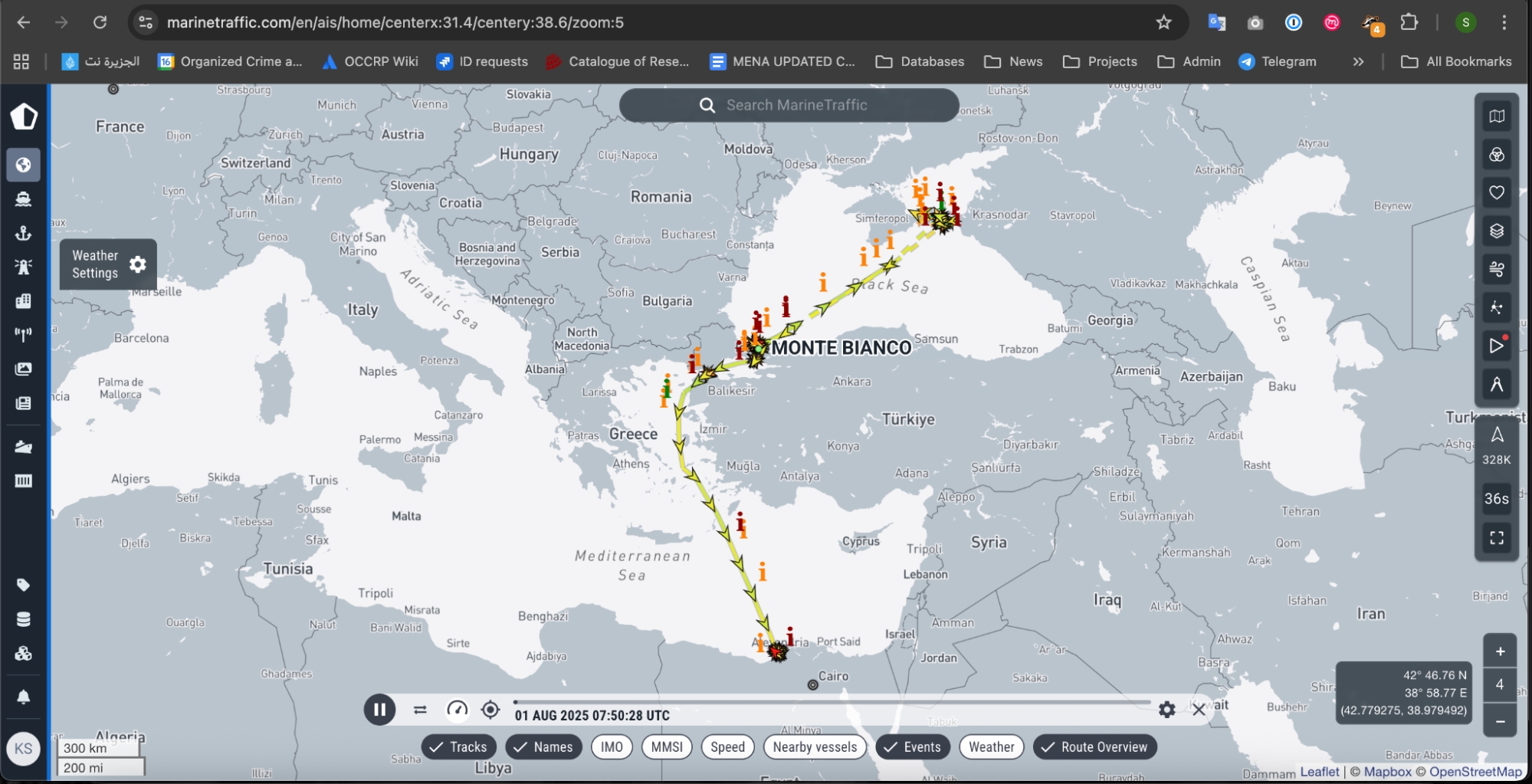
Task: Click the wind weather layer icon
Action: coord(1496,269)
